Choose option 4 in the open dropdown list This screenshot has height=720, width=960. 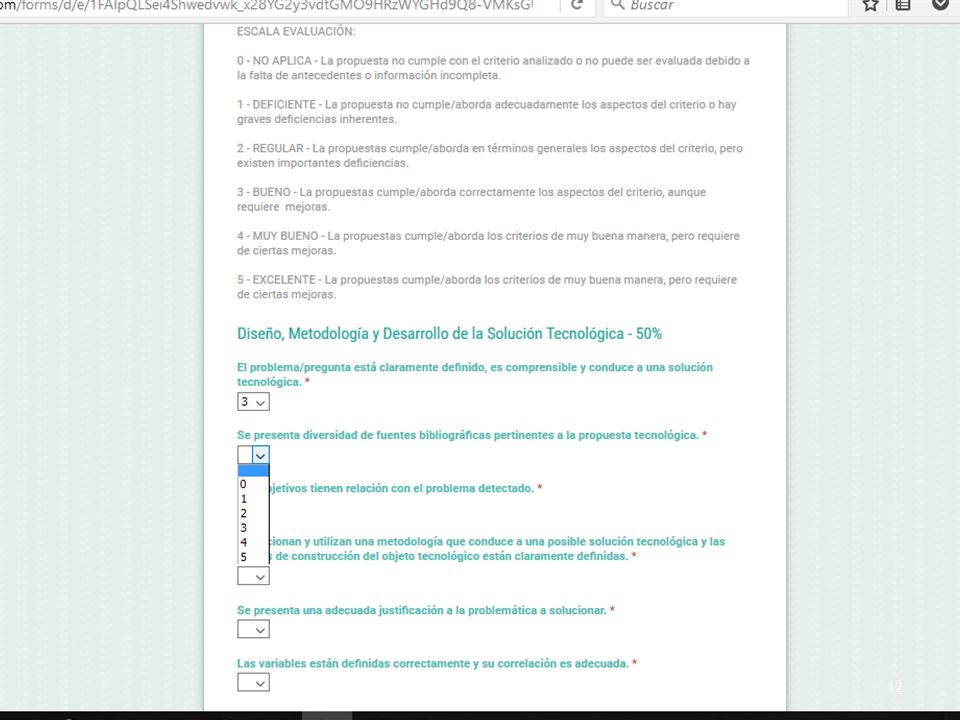pyautogui.click(x=253, y=542)
